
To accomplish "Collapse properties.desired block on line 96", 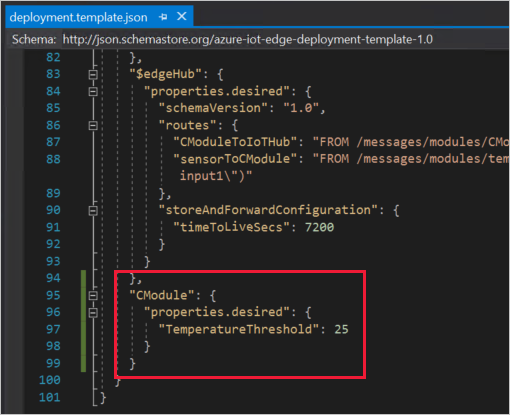I will (93, 313).
